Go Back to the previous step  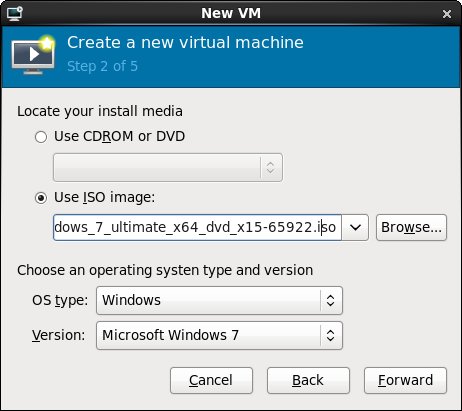pos(308,380)
